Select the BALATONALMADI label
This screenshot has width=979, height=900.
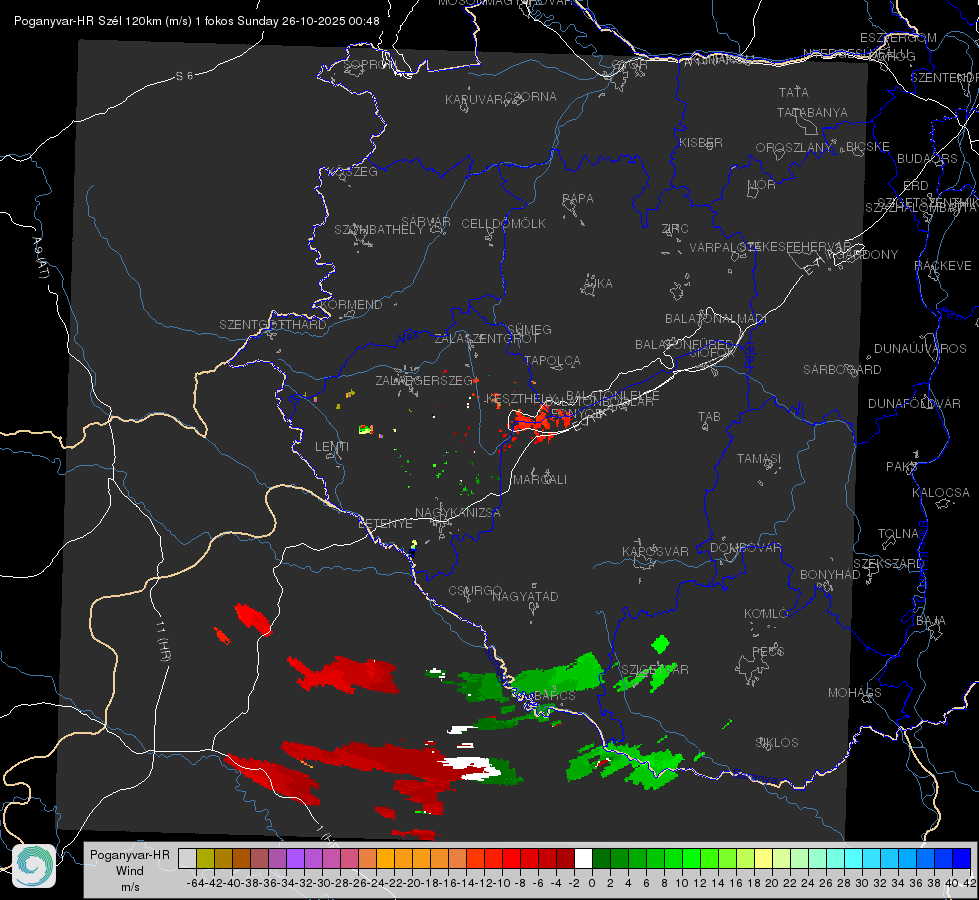click(x=716, y=318)
